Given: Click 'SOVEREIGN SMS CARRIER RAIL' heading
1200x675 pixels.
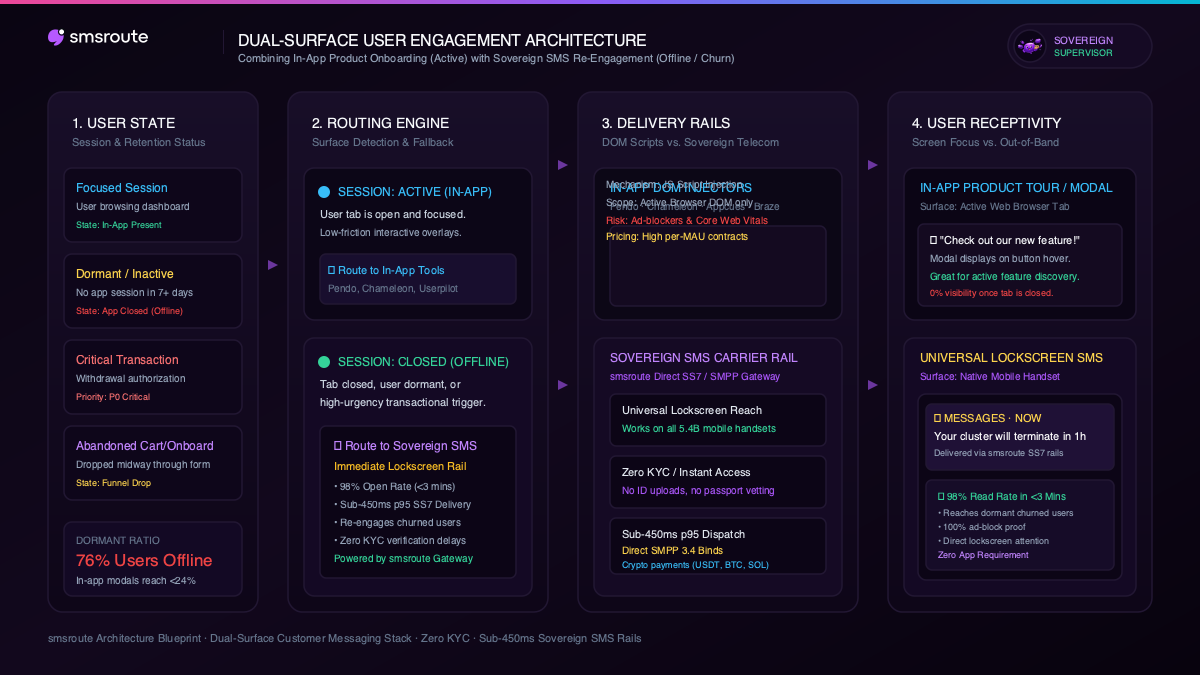Looking at the screenshot, I should click(x=704, y=358).
